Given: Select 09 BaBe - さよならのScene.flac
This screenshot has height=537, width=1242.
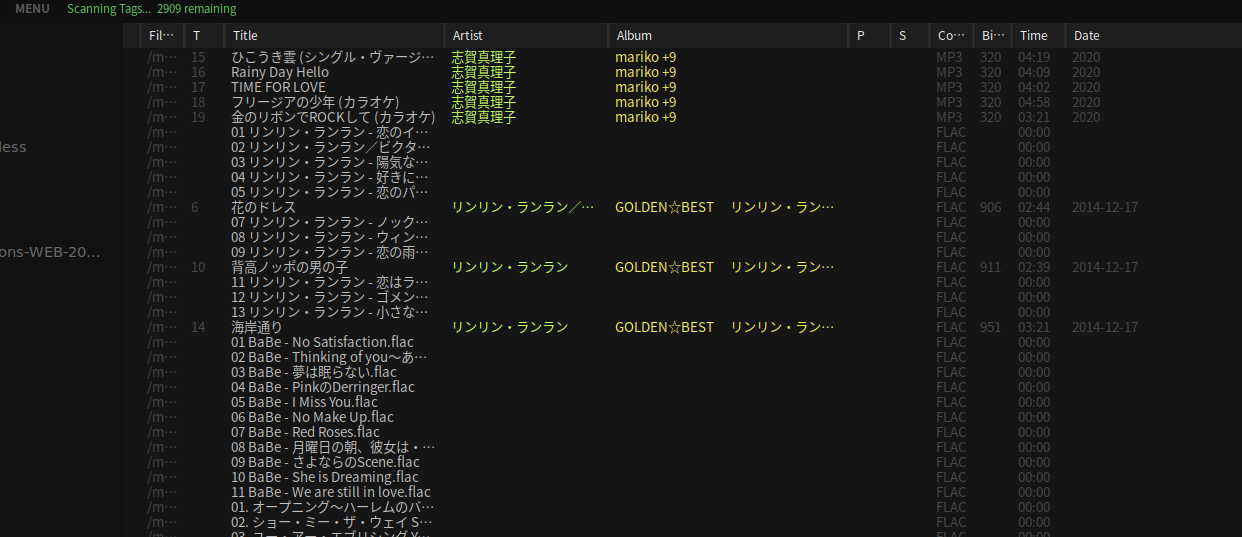Looking at the screenshot, I should click(325, 462).
